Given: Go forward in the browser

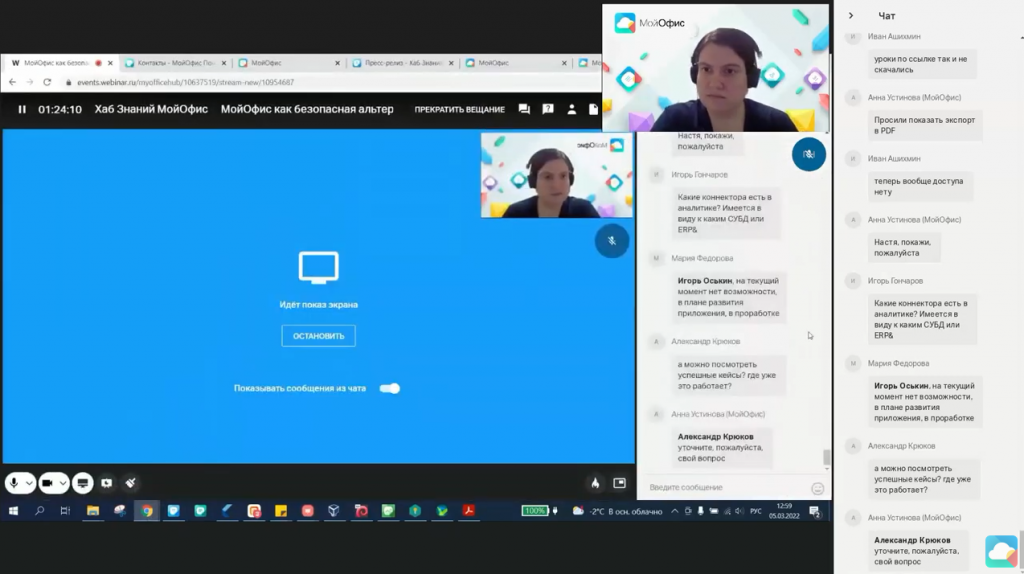Looking at the screenshot, I should coord(29,82).
